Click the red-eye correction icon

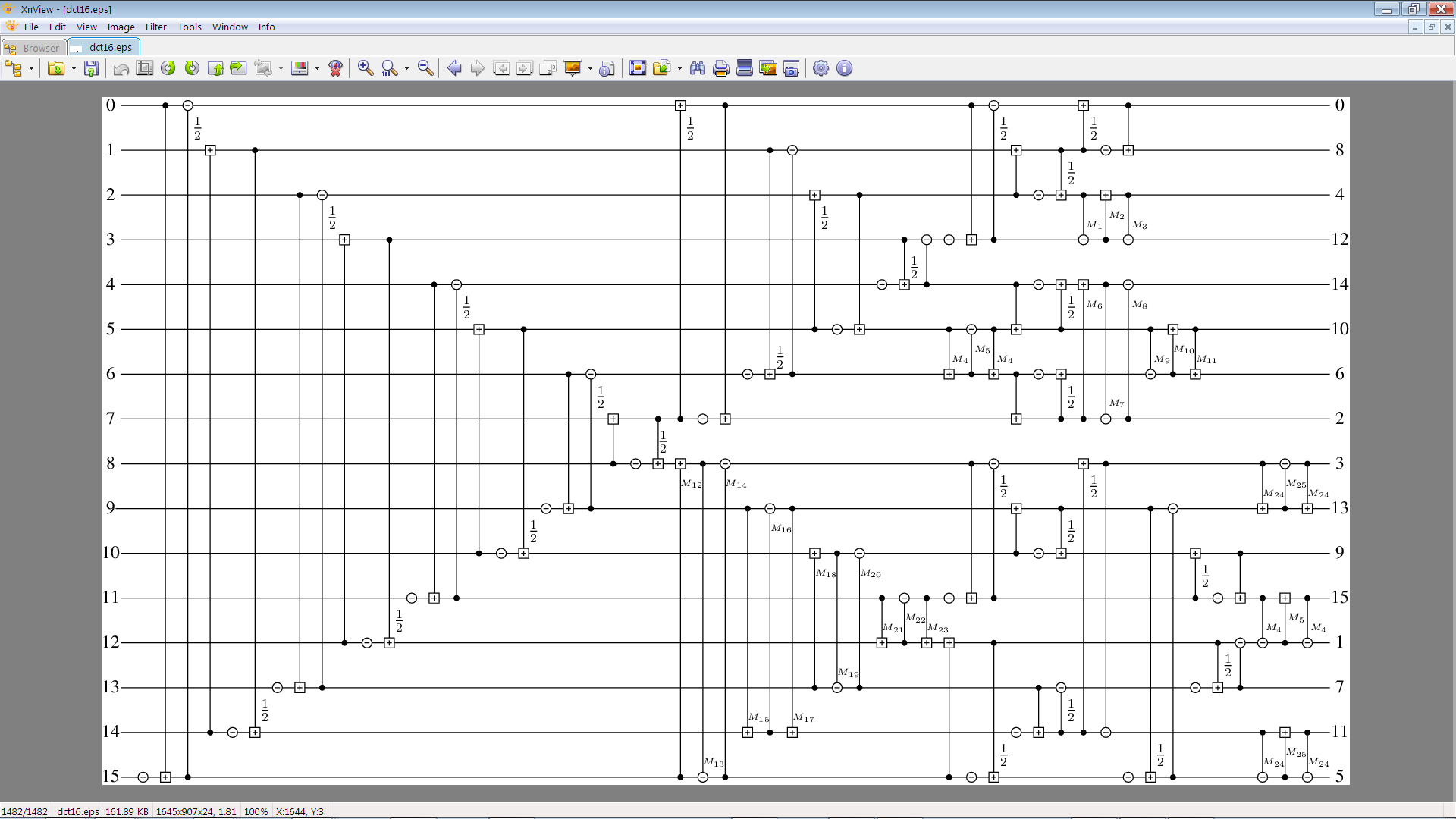(x=336, y=69)
